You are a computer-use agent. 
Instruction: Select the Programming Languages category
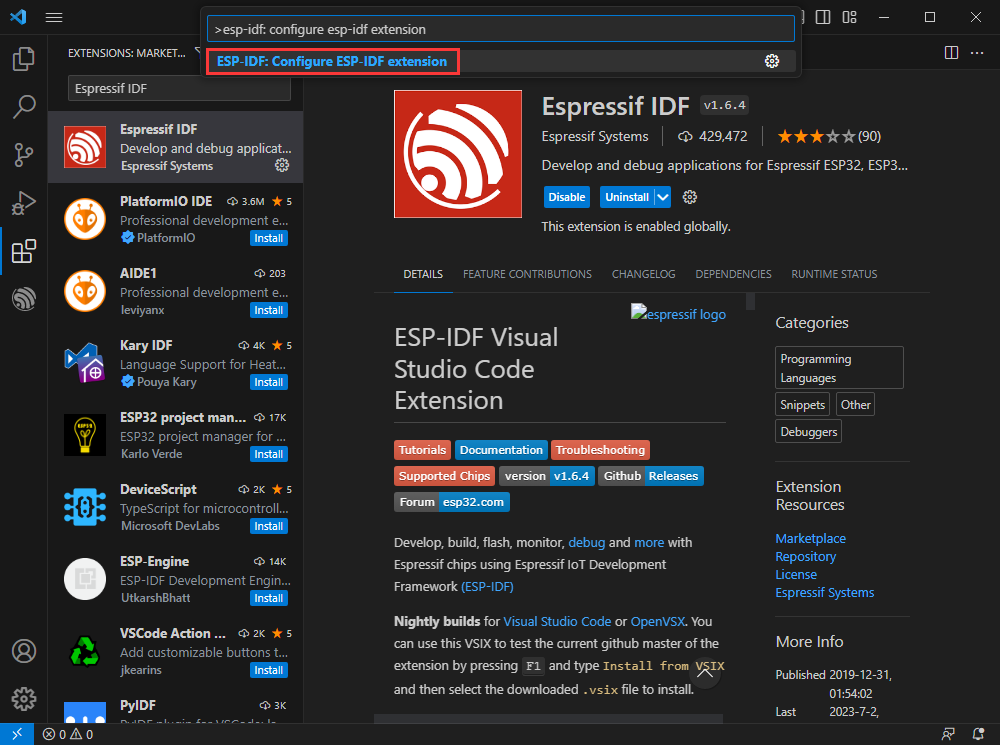pos(839,367)
